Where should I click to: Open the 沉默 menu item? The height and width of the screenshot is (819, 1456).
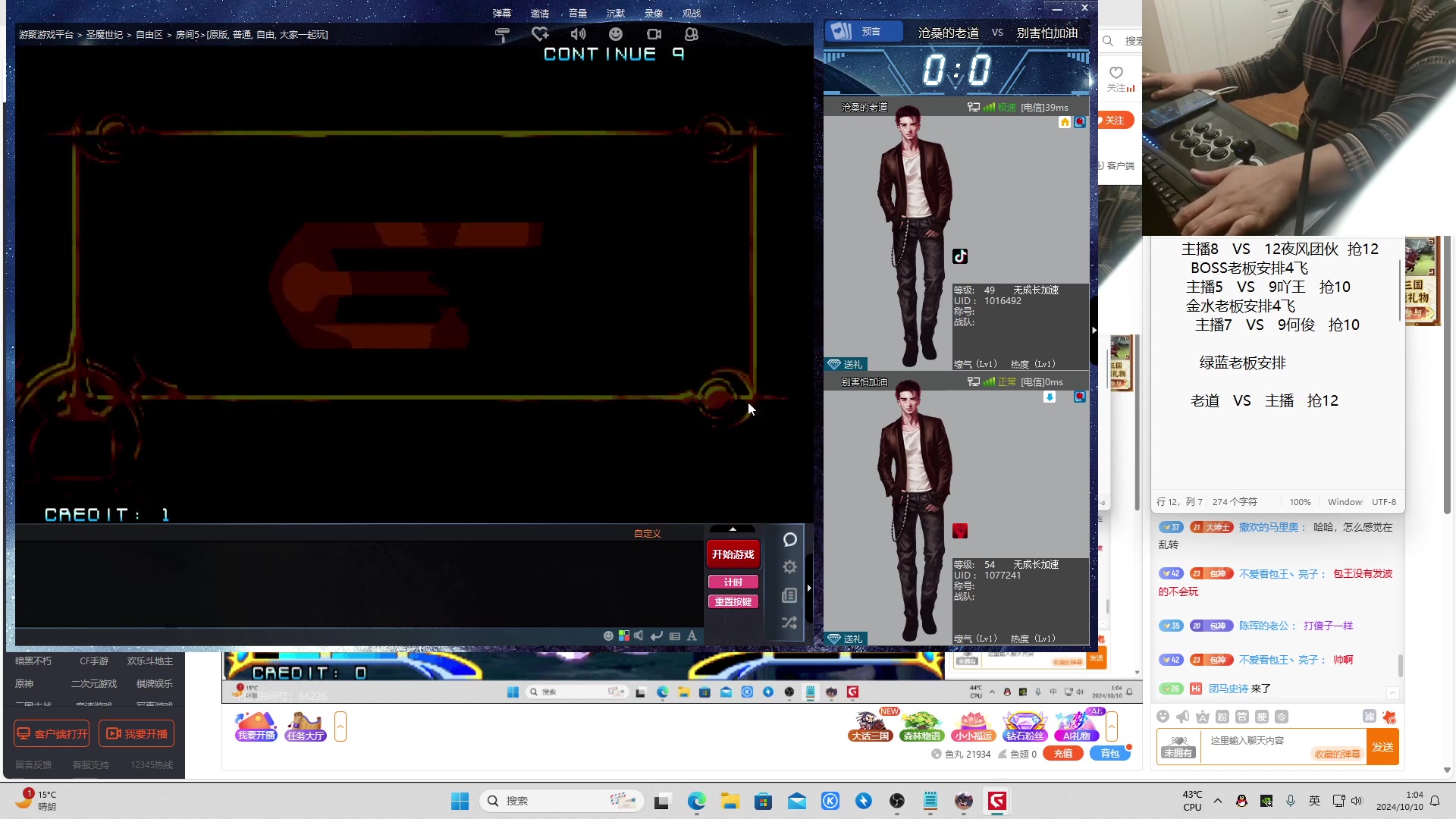pyautogui.click(x=616, y=14)
